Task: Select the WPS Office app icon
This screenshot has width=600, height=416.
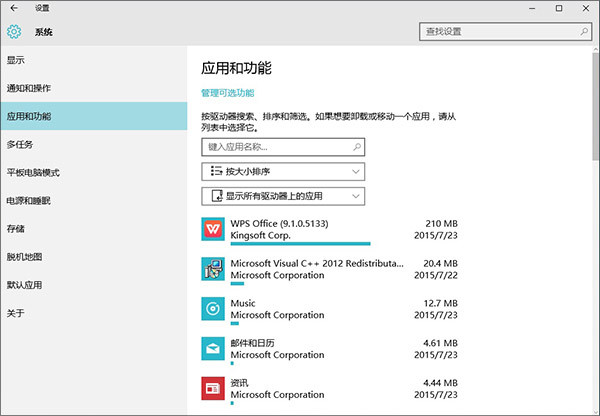Action: [x=213, y=229]
